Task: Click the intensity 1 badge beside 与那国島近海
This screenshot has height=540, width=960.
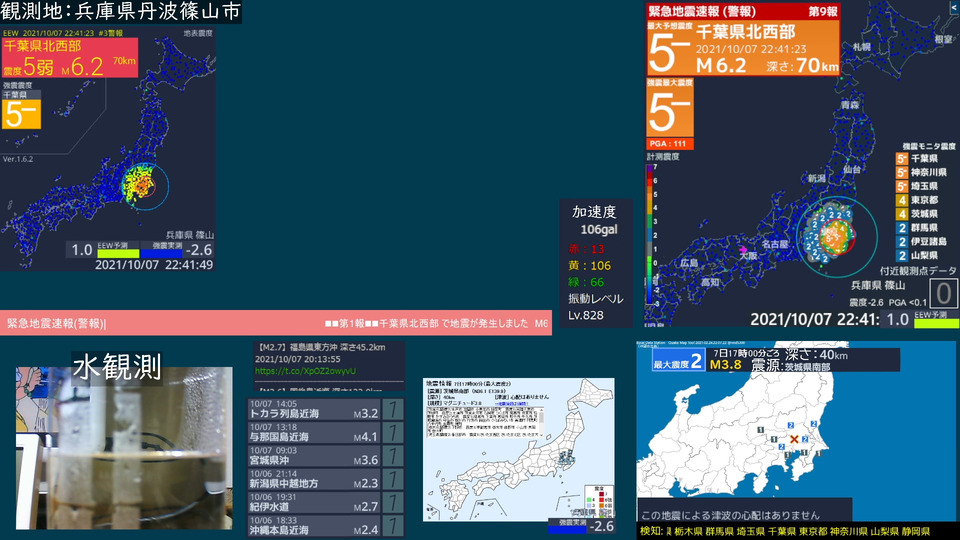Action: 393,432
